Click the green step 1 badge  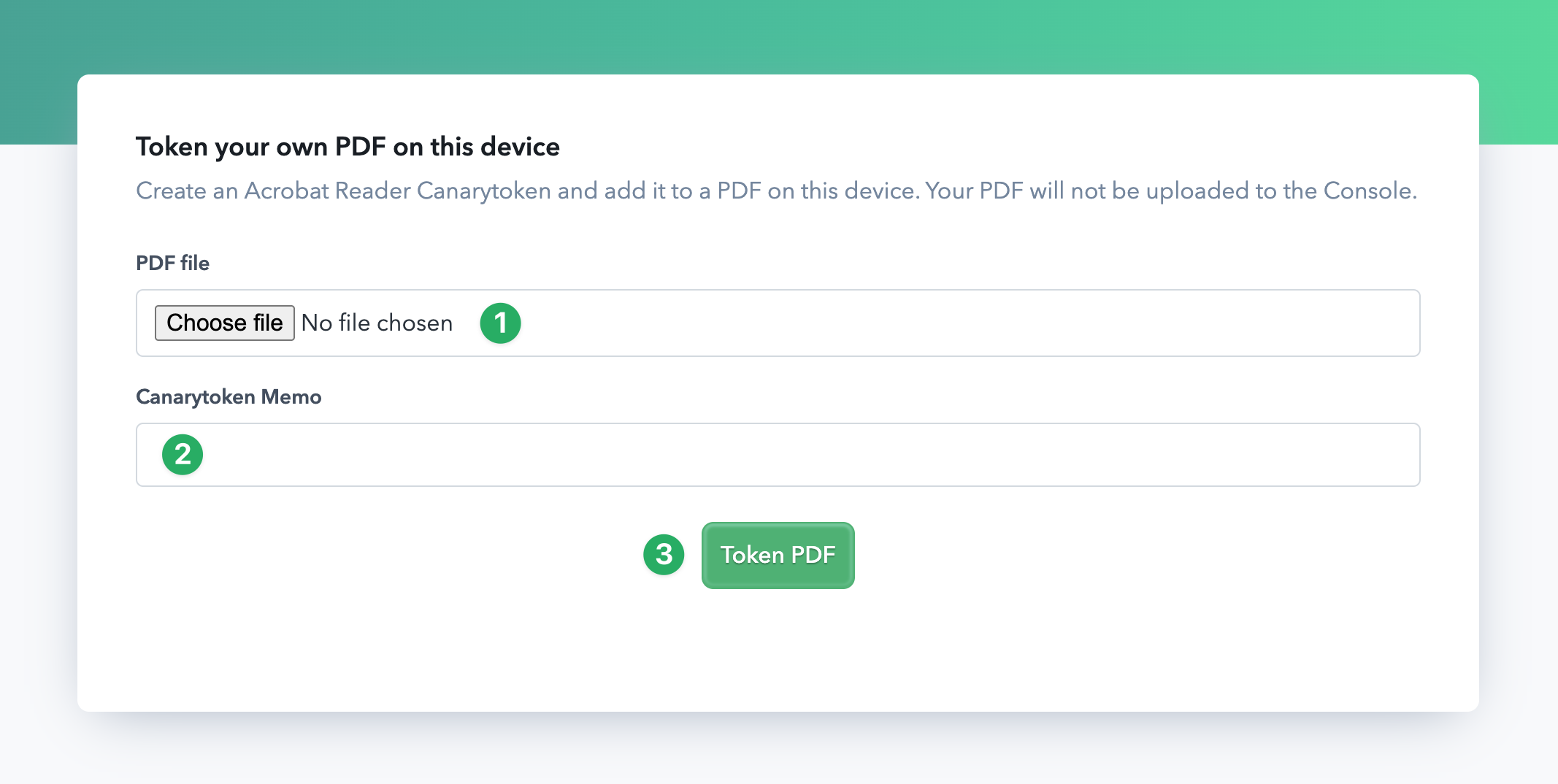(500, 323)
